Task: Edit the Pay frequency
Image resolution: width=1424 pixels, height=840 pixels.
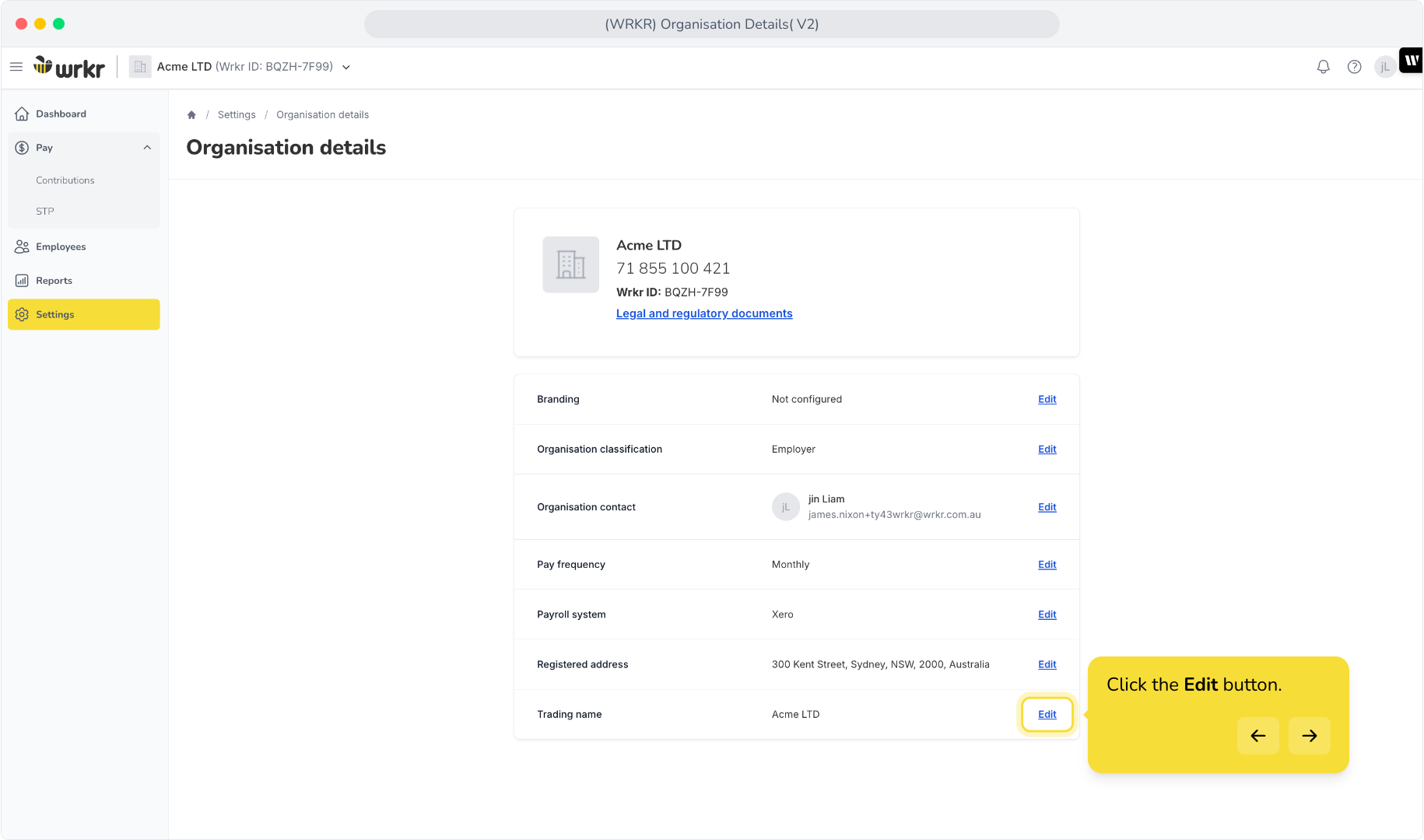Action: [x=1047, y=565]
